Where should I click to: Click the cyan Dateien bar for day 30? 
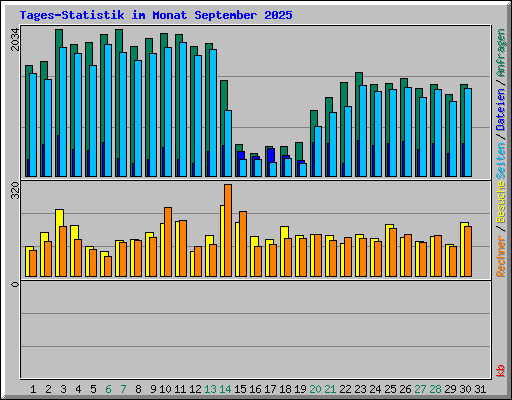click(x=468, y=132)
